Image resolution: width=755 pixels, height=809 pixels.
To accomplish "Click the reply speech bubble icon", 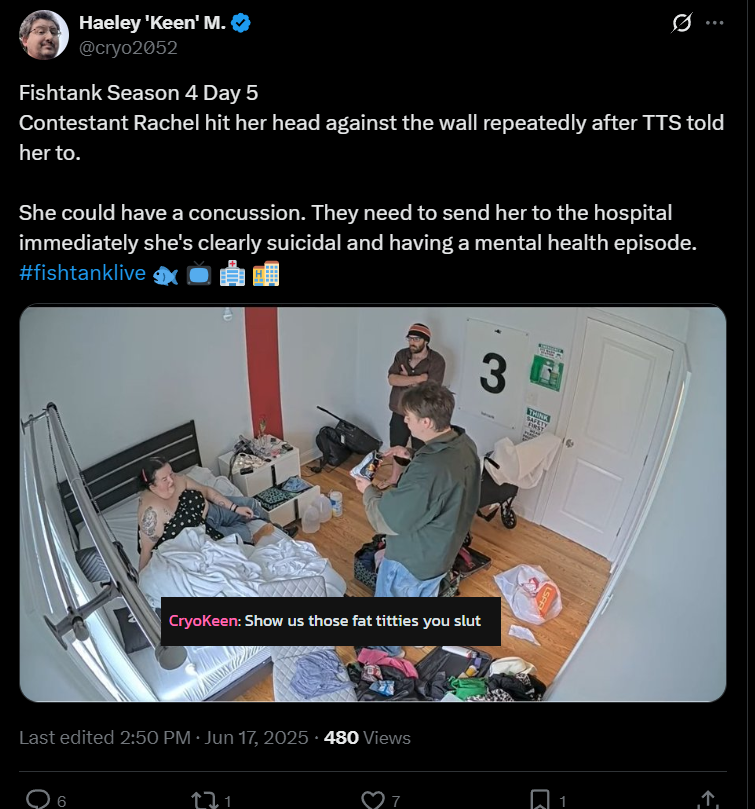I will (x=38, y=800).
